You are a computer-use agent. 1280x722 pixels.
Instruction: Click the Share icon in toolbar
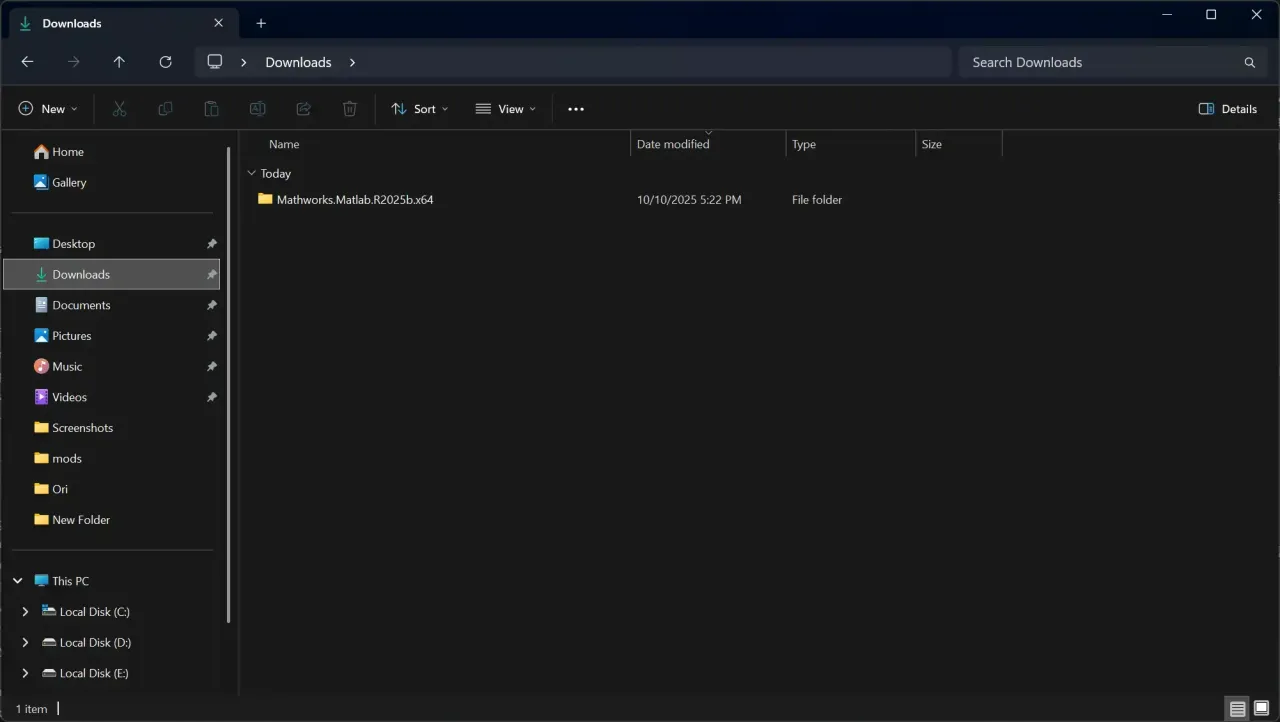tap(303, 109)
